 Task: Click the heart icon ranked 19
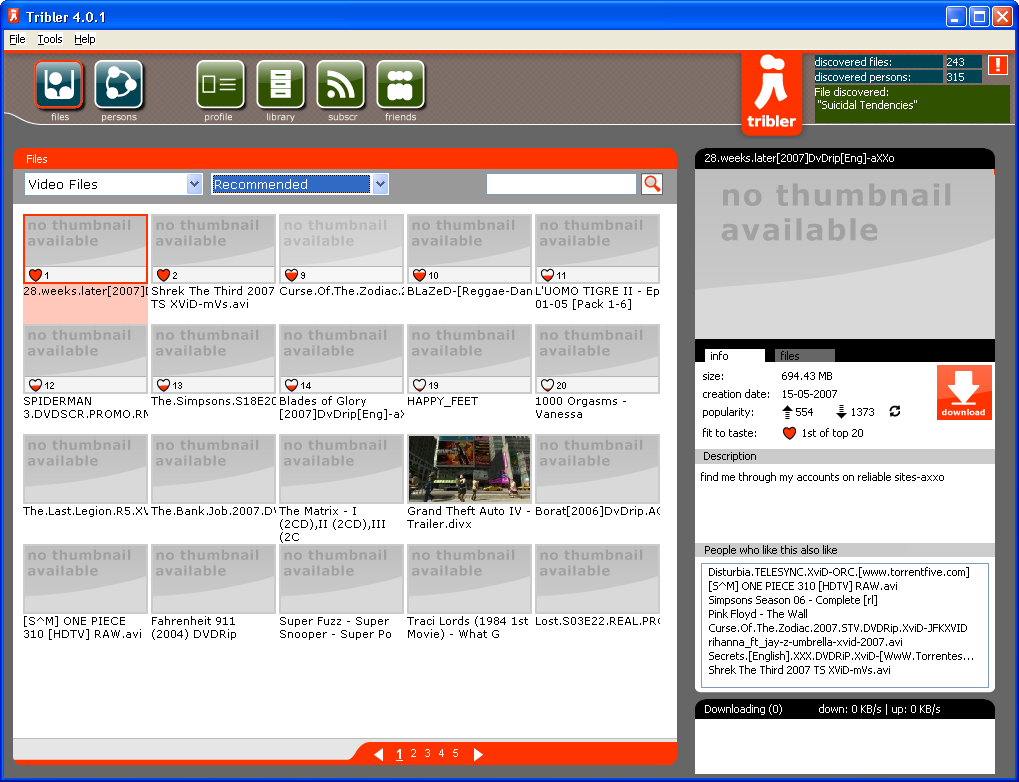pyautogui.click(x=420, y=385)
